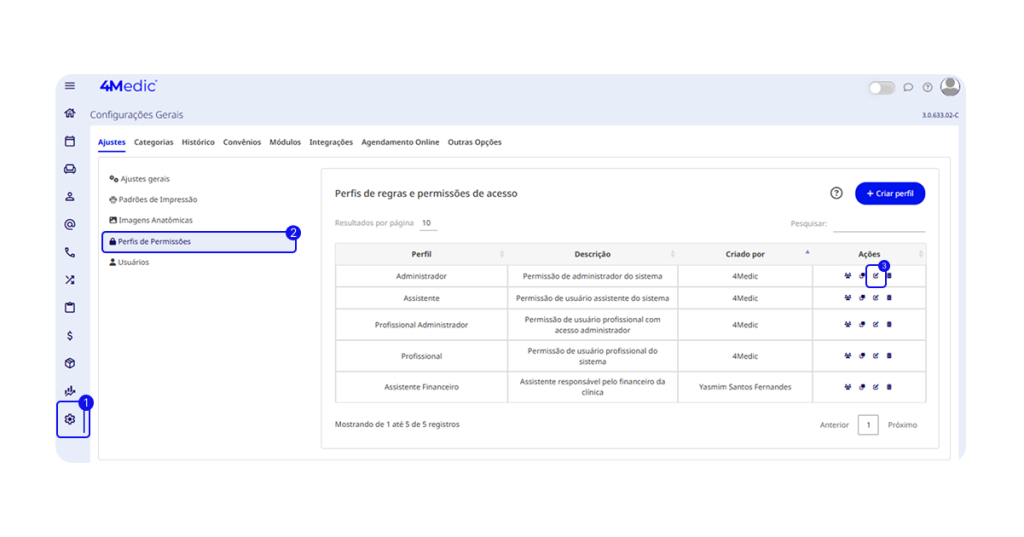Open the results per page dropdown

(427, 223)
